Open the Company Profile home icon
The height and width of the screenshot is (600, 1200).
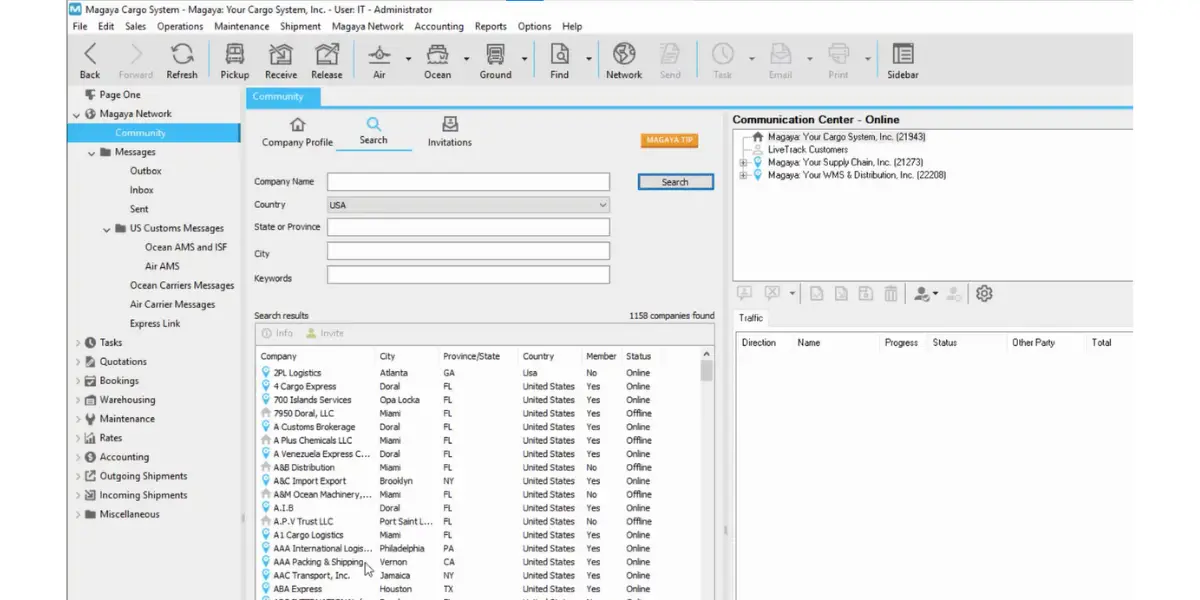pos(297,125)
